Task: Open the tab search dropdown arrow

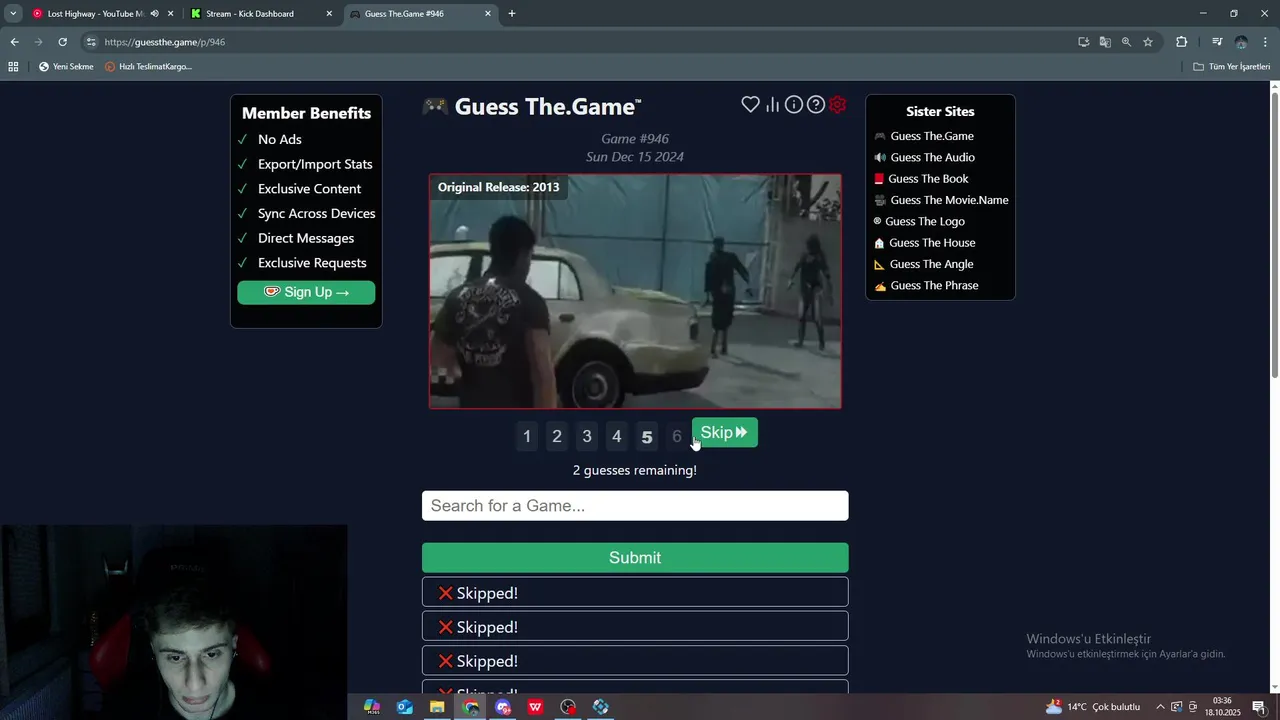Action: (x=13, y=14)
